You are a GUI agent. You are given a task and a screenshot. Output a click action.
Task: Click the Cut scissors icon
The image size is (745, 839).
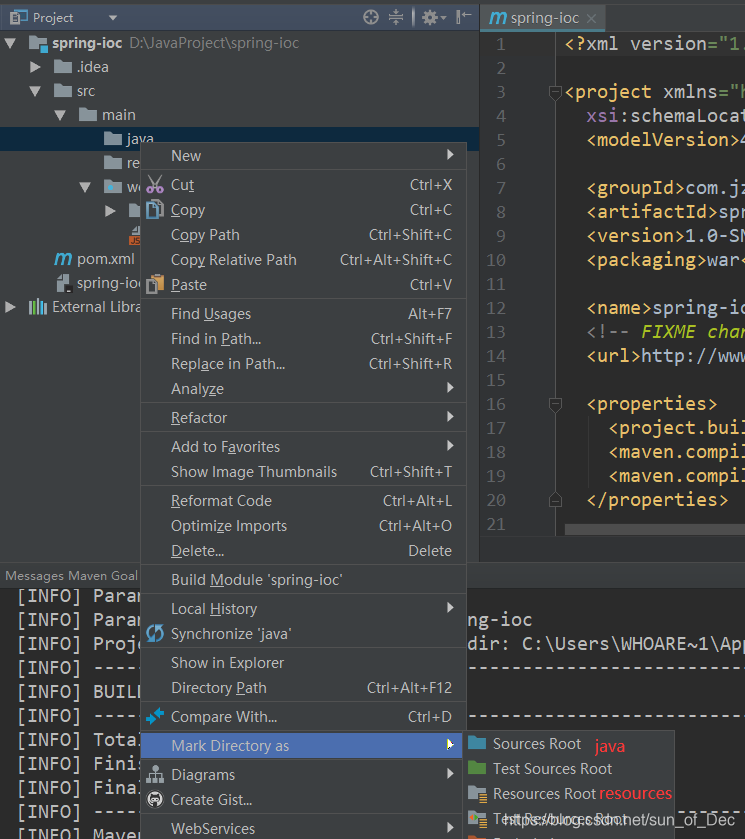click(x=155, y=185)
